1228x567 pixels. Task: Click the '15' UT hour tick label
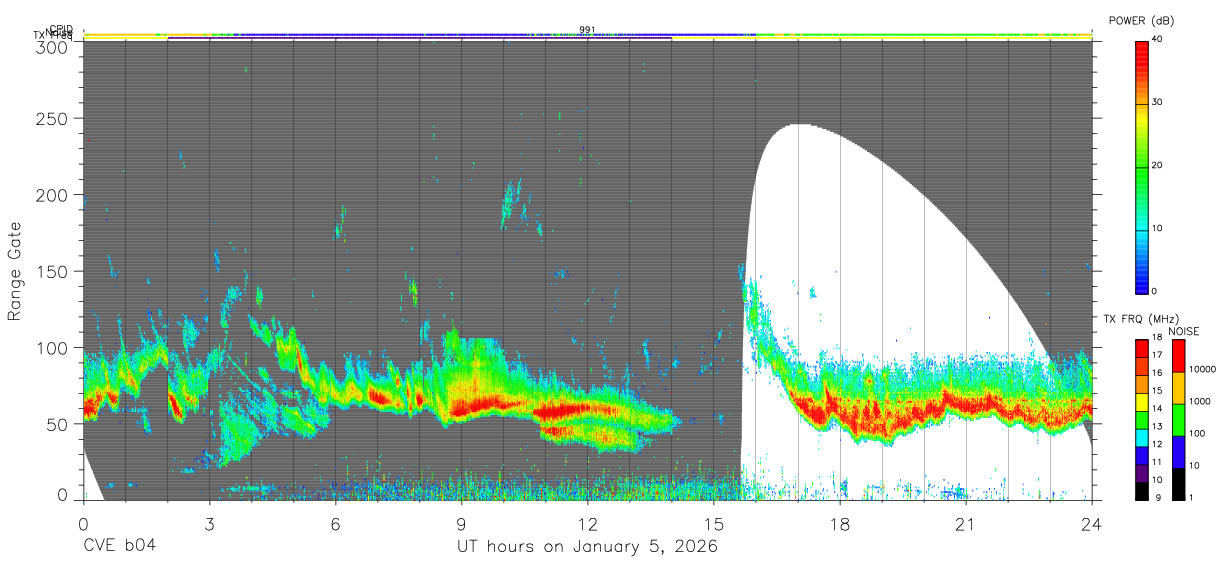click(714, 524)
